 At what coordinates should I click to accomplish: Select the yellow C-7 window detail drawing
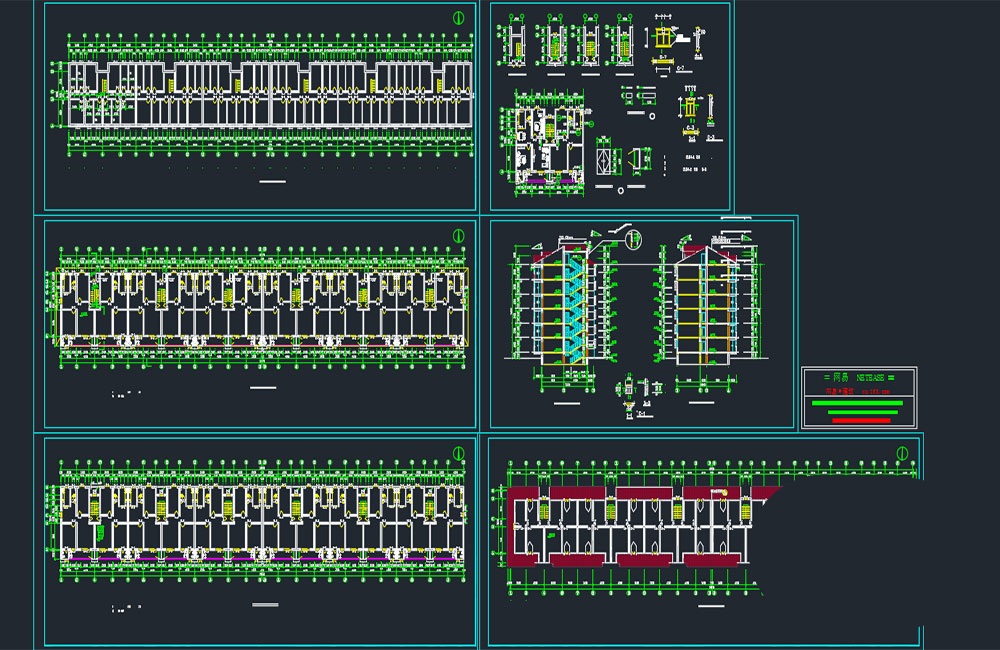tap(663, 37)
